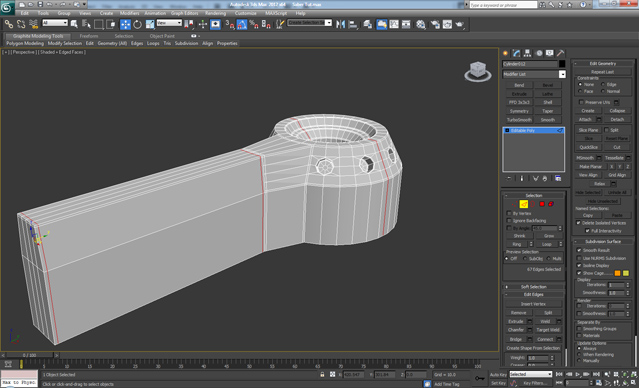Click the Mirror tool icon
The height and width of the screenshot is (388, 639).
340,24
